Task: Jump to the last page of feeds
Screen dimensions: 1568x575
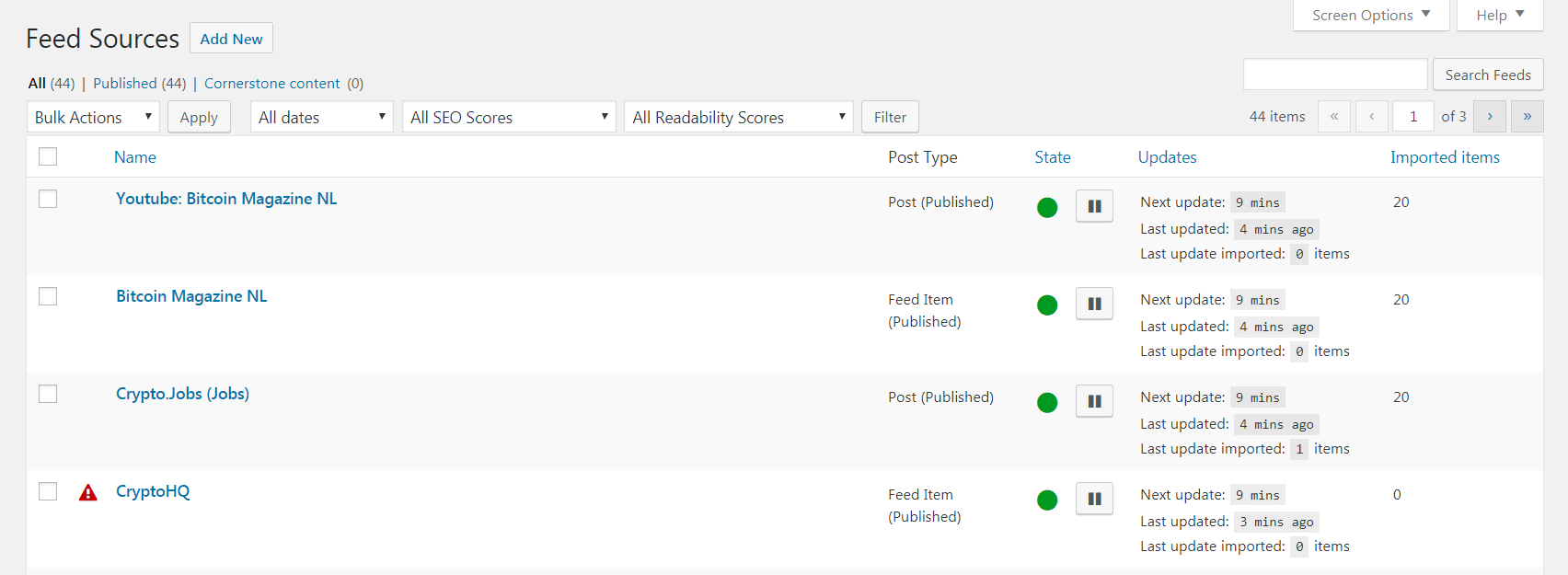Action: (x=1528, y=117)
